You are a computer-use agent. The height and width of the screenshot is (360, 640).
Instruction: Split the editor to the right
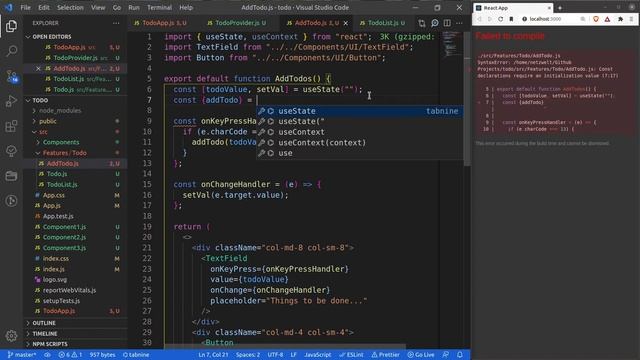click(x=447, y=23)
